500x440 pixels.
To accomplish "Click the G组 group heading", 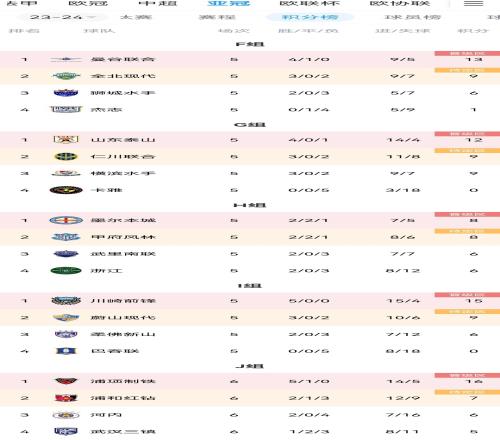I will [250, 125].
